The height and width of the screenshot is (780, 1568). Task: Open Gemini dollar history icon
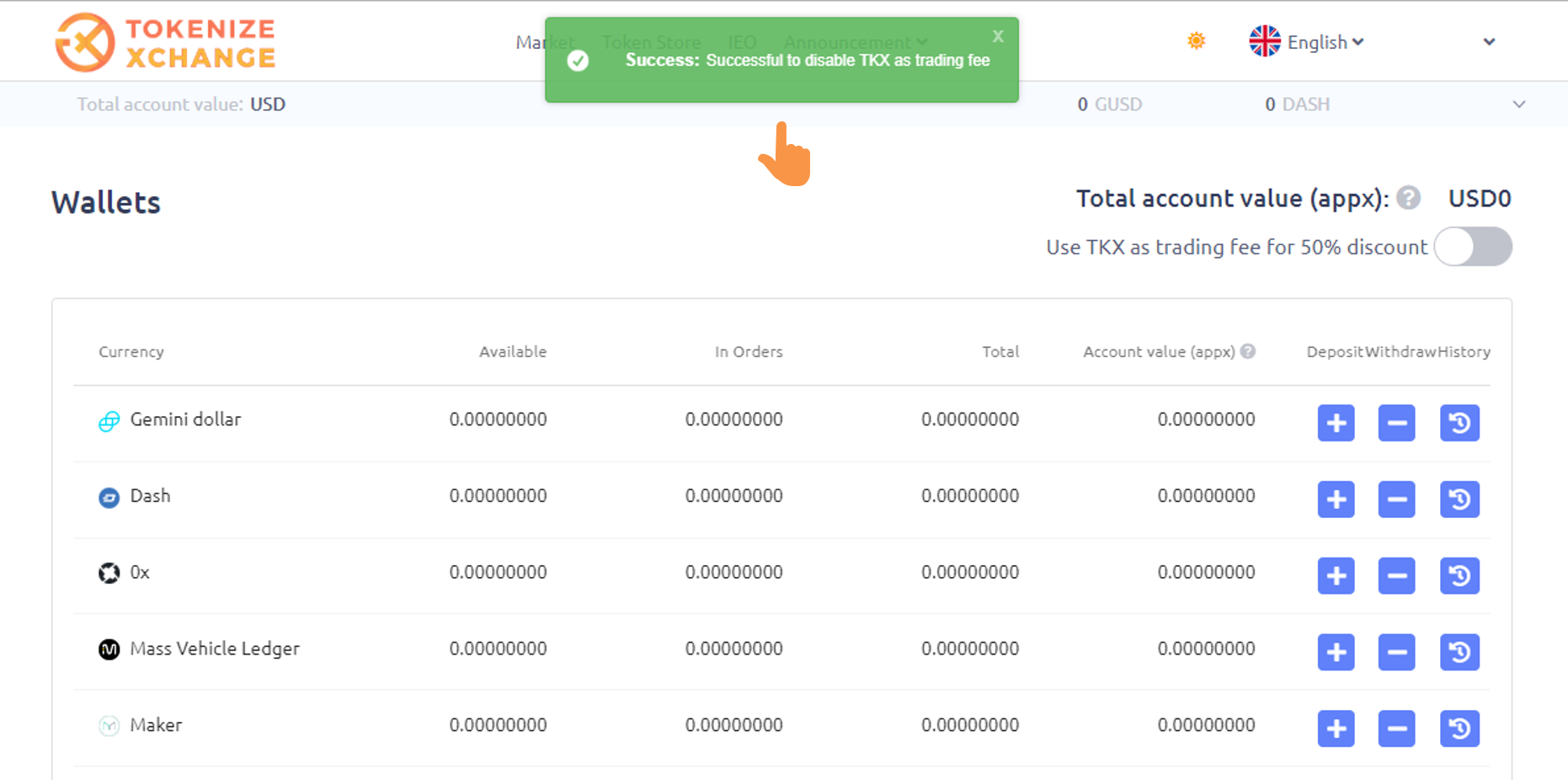click(x=1459, y=423)
